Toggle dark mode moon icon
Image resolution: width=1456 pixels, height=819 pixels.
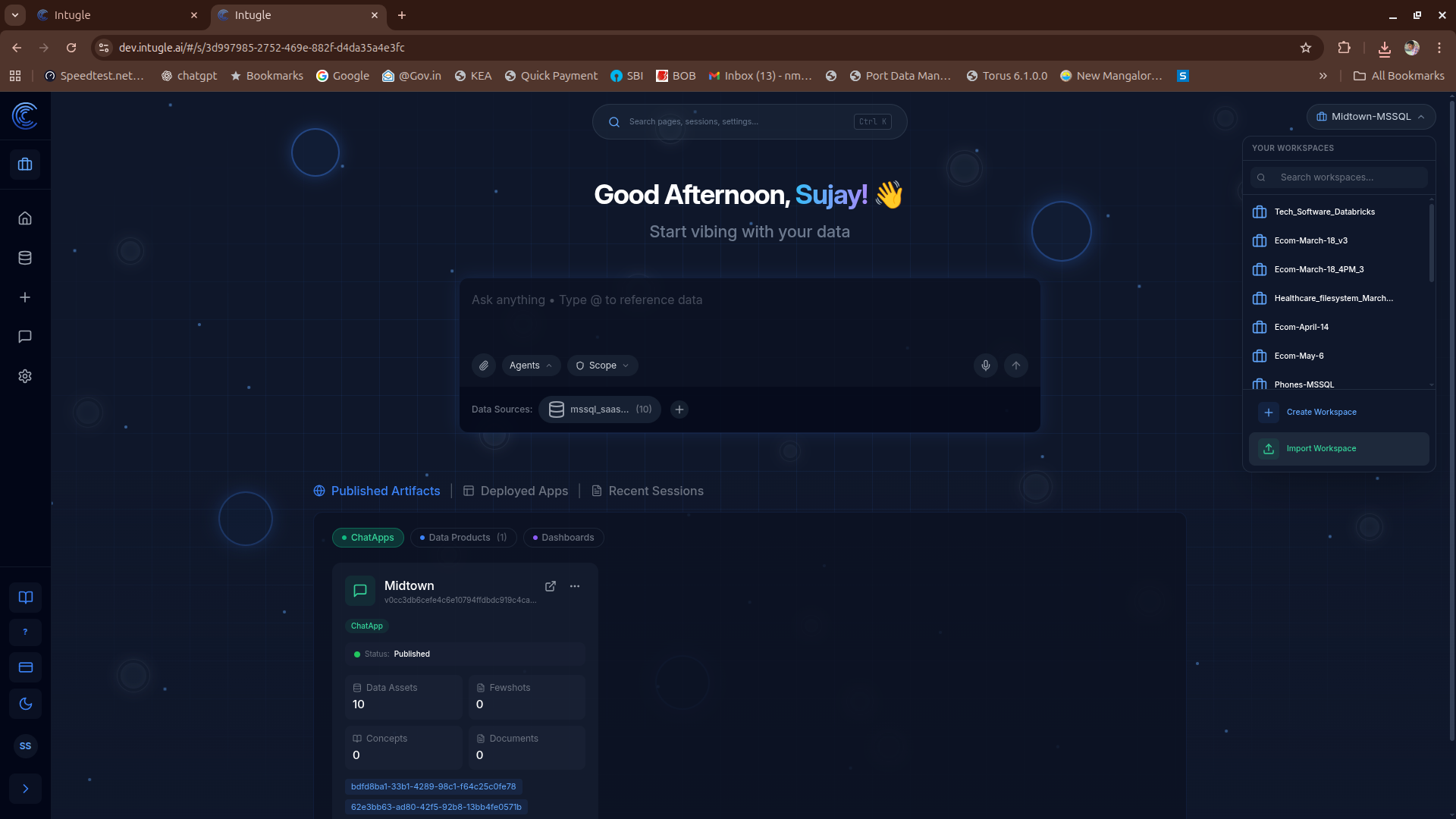[x=26, y=704]
